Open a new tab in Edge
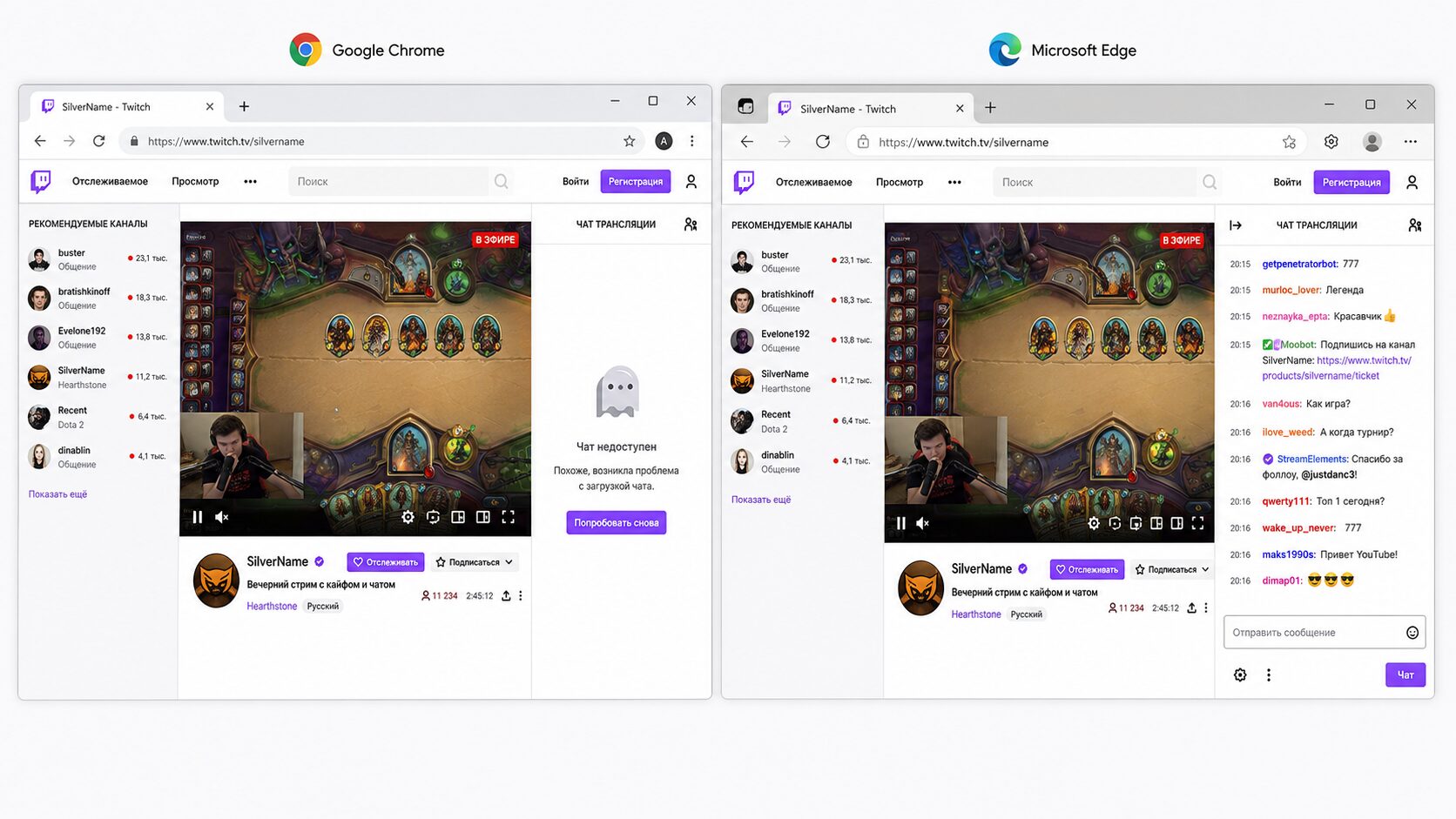This screenshot has width=1456, height=819. coord(990,108)
